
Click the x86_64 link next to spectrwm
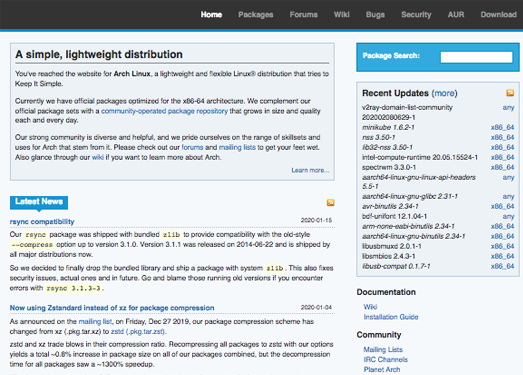502,167
